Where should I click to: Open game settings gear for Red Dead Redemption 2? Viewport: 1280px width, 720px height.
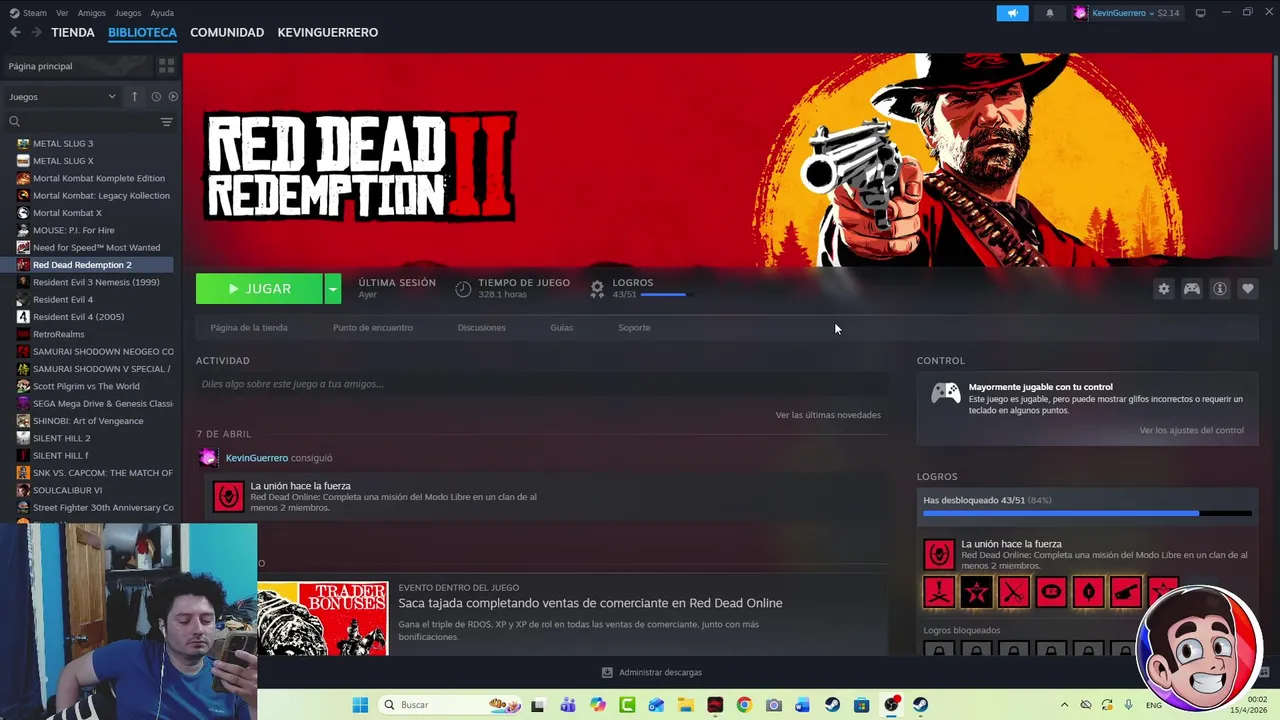tap(1163, 289)
